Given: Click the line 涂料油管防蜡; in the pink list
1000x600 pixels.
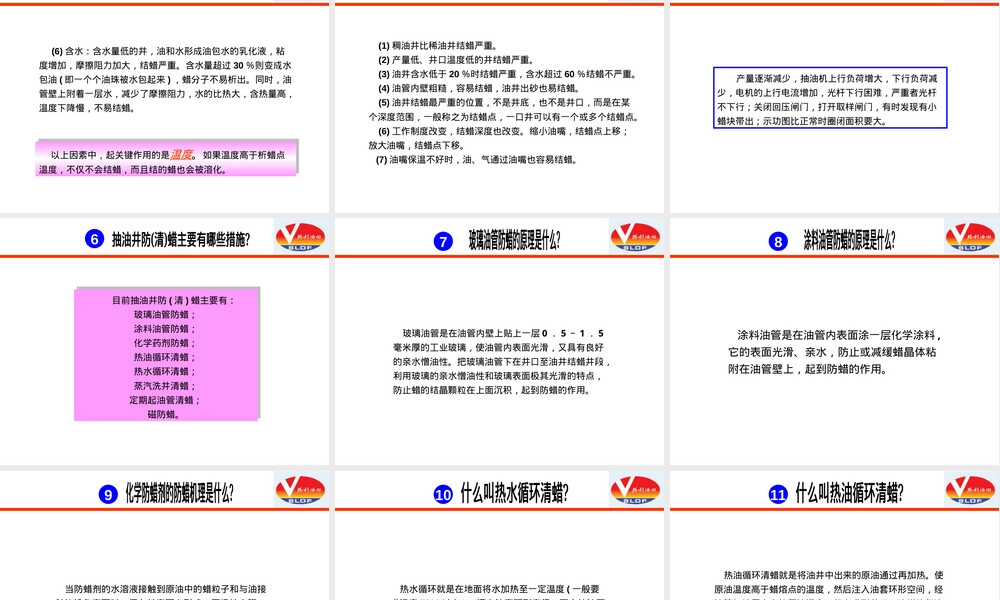Looking at the screenshot, I should 165,329.
